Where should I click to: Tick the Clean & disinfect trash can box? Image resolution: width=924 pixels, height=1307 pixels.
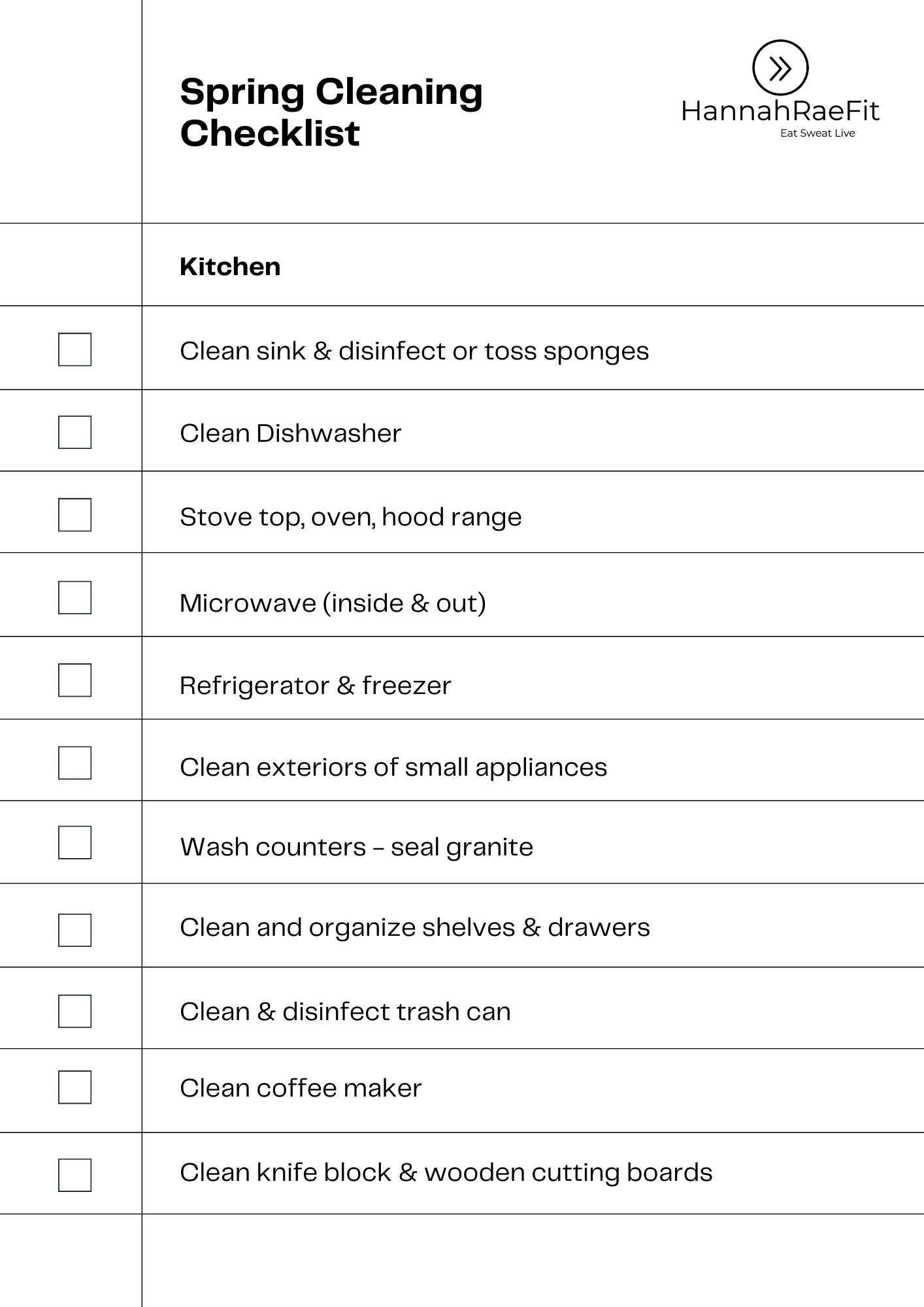point(74,1011)
